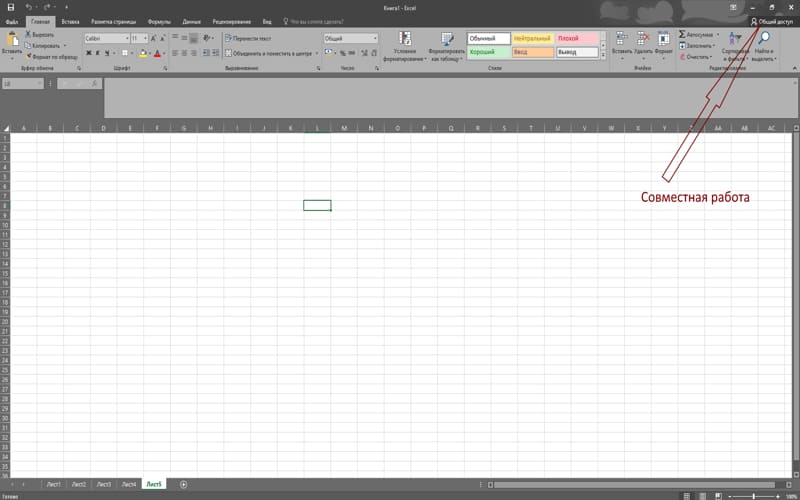Screen dimensions: 800x500
Task: Switch to the Рецензирование tab
Action: tap(232, 22)
